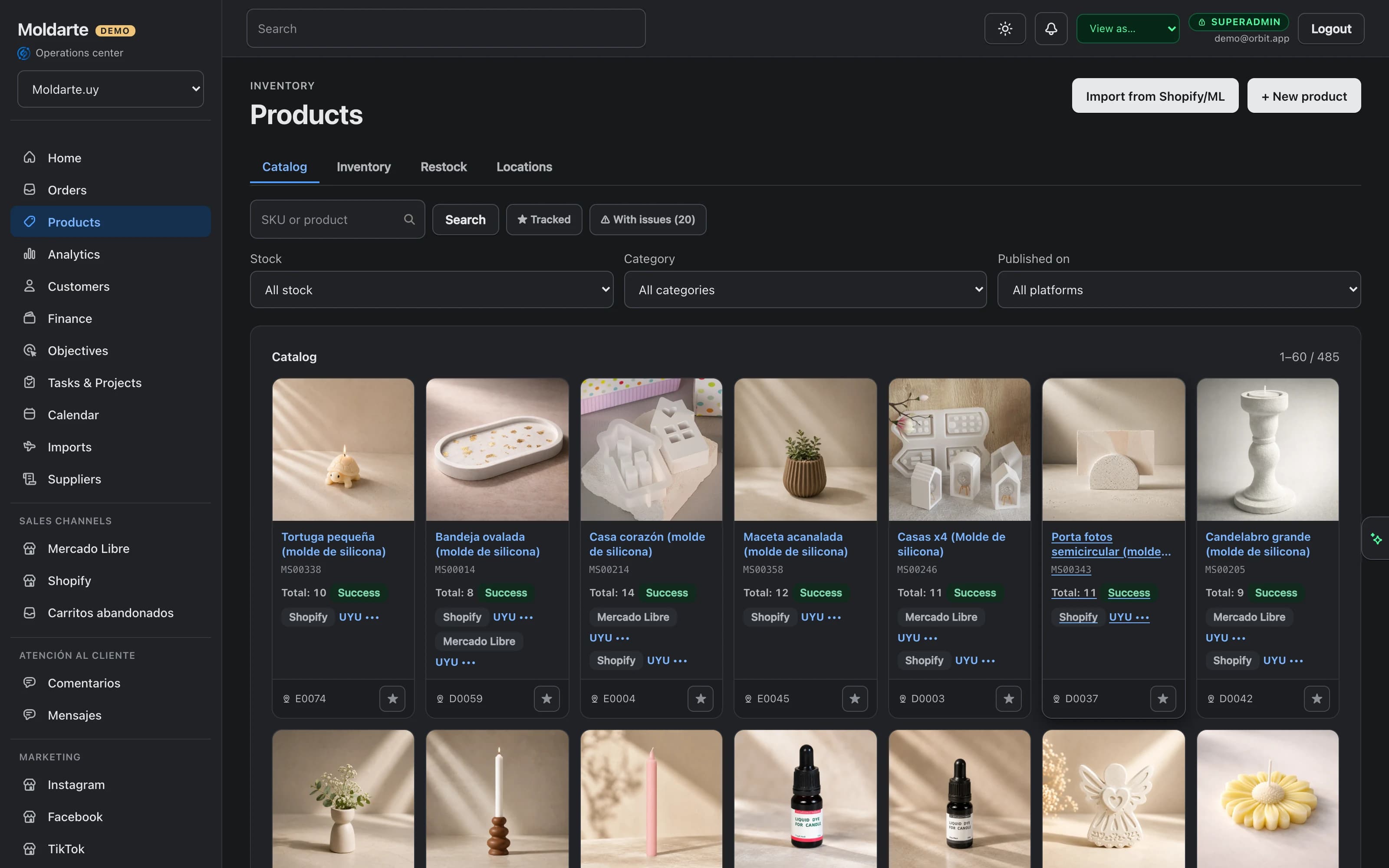Screen dimensions: 1389x868
Task: Click the Facebook store icon
Action: 30,816
